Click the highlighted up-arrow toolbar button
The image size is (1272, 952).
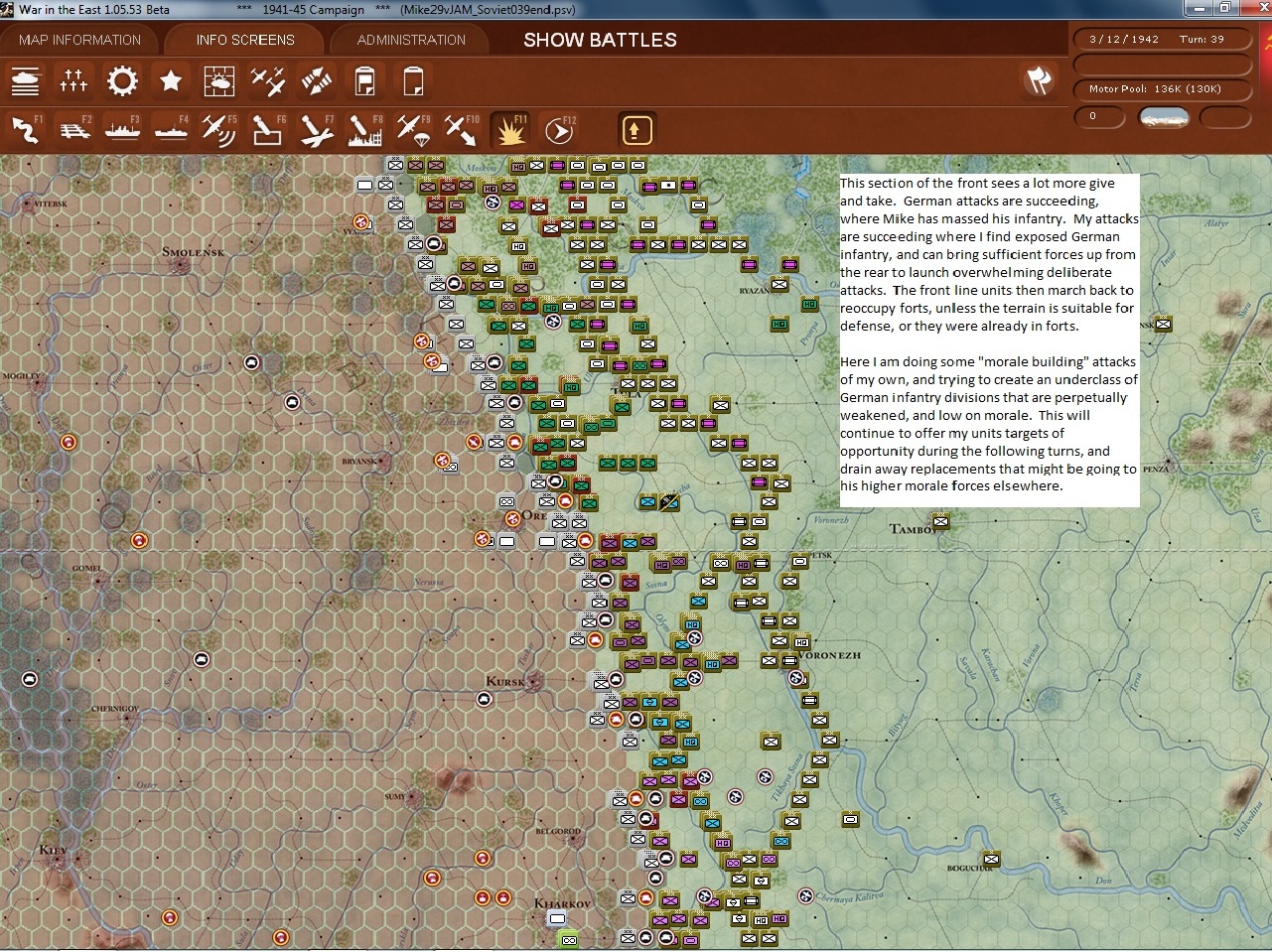636,129
